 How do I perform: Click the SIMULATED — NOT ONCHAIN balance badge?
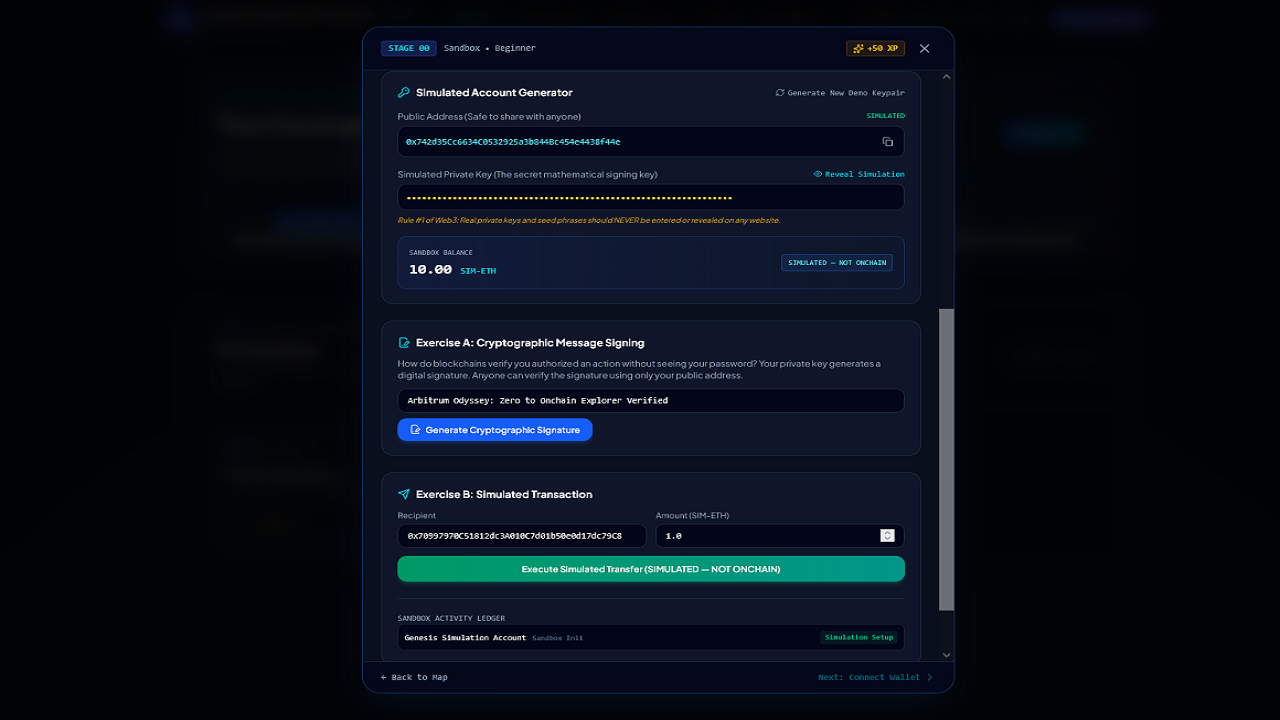coord(837,263)
